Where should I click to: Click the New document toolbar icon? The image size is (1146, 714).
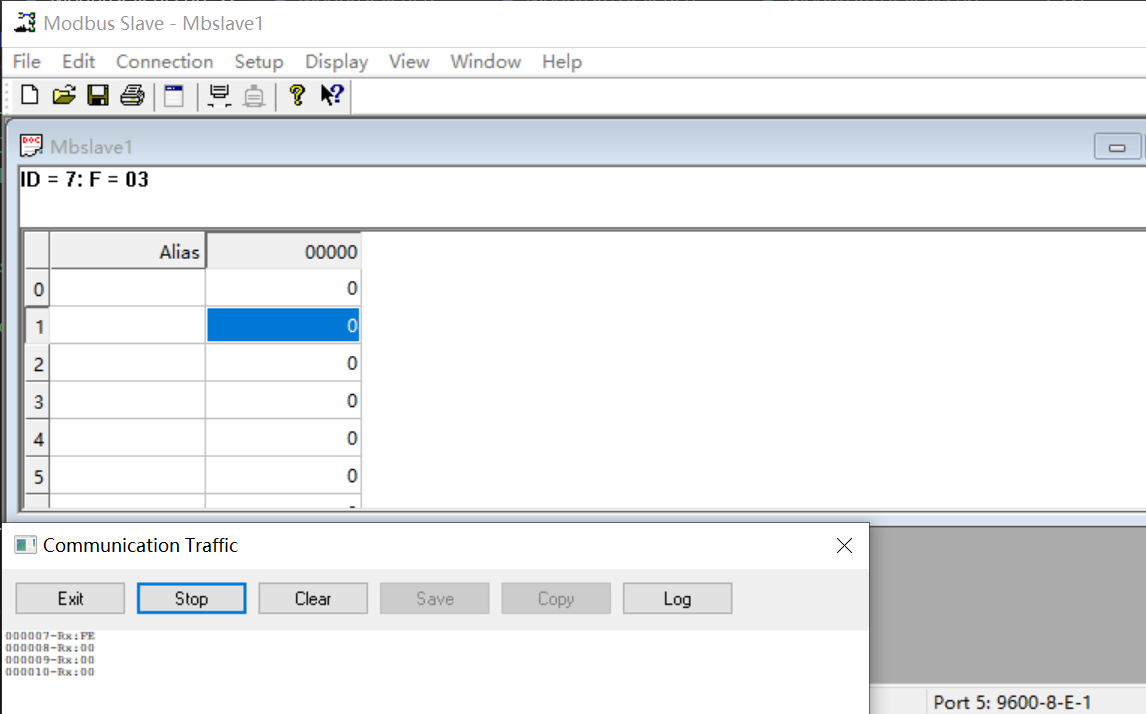[x=30, y=95]
